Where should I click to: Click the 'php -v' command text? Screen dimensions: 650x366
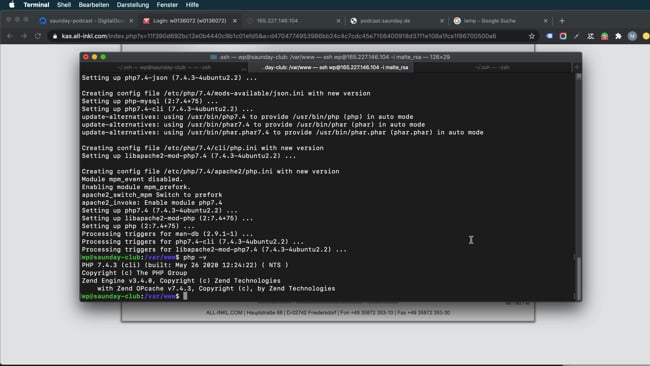tap(195, 257)
